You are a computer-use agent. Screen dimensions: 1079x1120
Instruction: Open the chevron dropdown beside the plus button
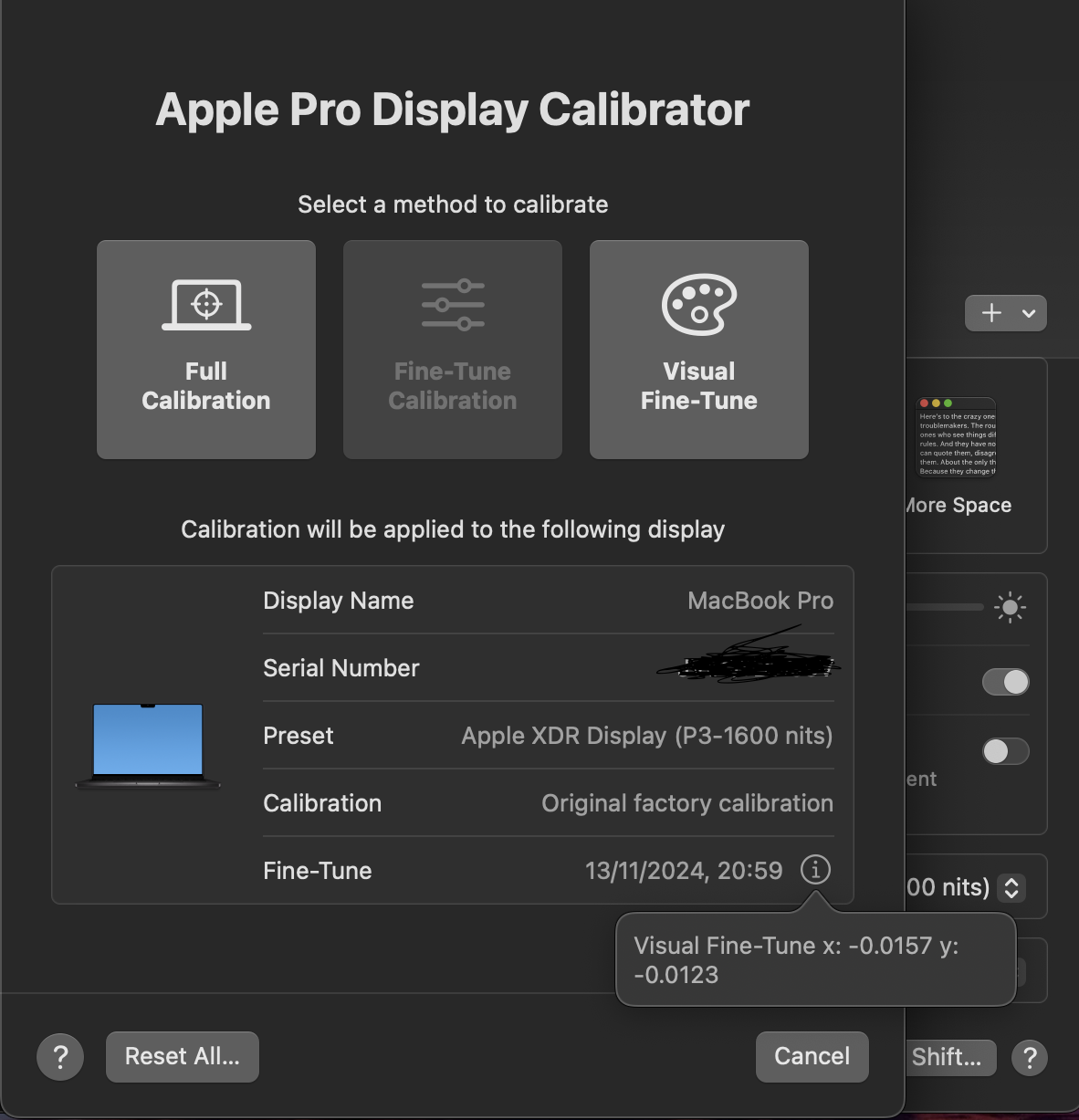click(x=1026, y=313)
